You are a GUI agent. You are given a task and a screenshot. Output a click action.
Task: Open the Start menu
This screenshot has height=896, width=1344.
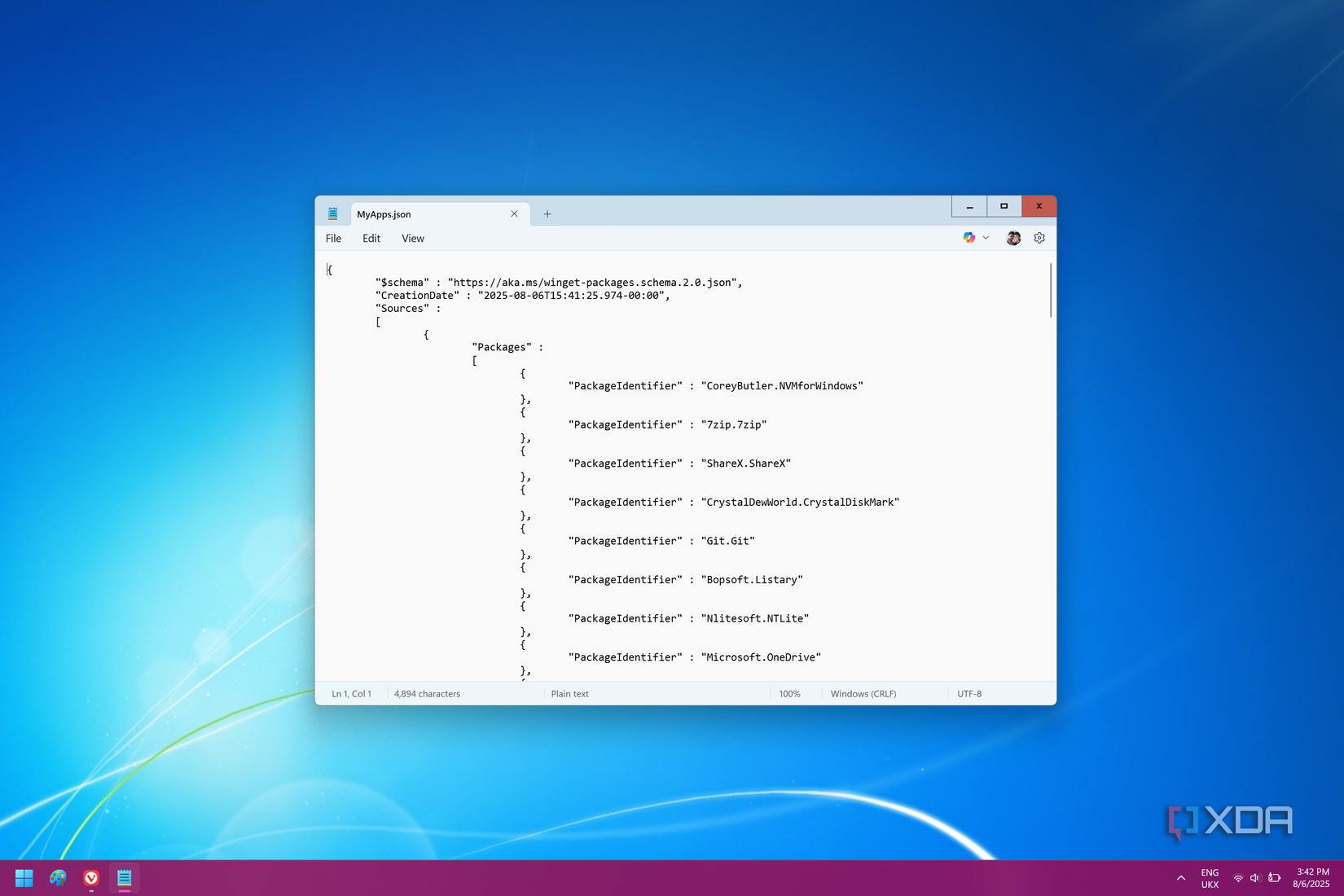[x=24, y=877]
